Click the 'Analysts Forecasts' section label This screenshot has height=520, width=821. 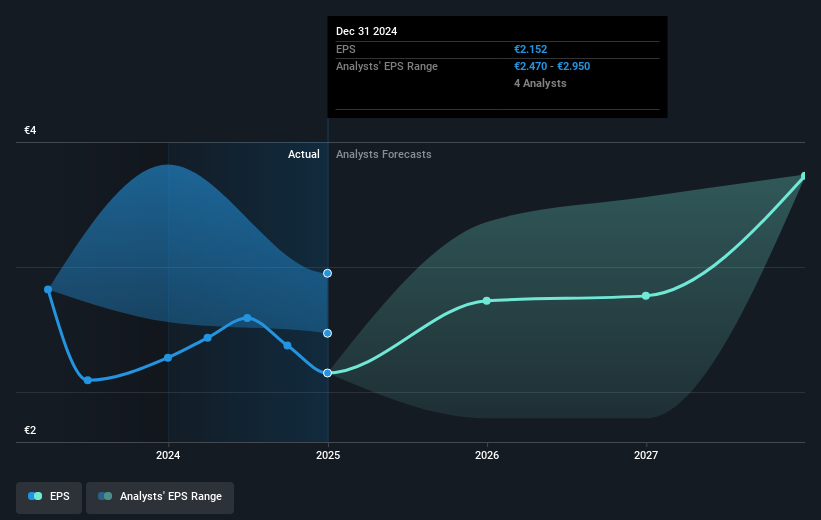pos(384,154)
